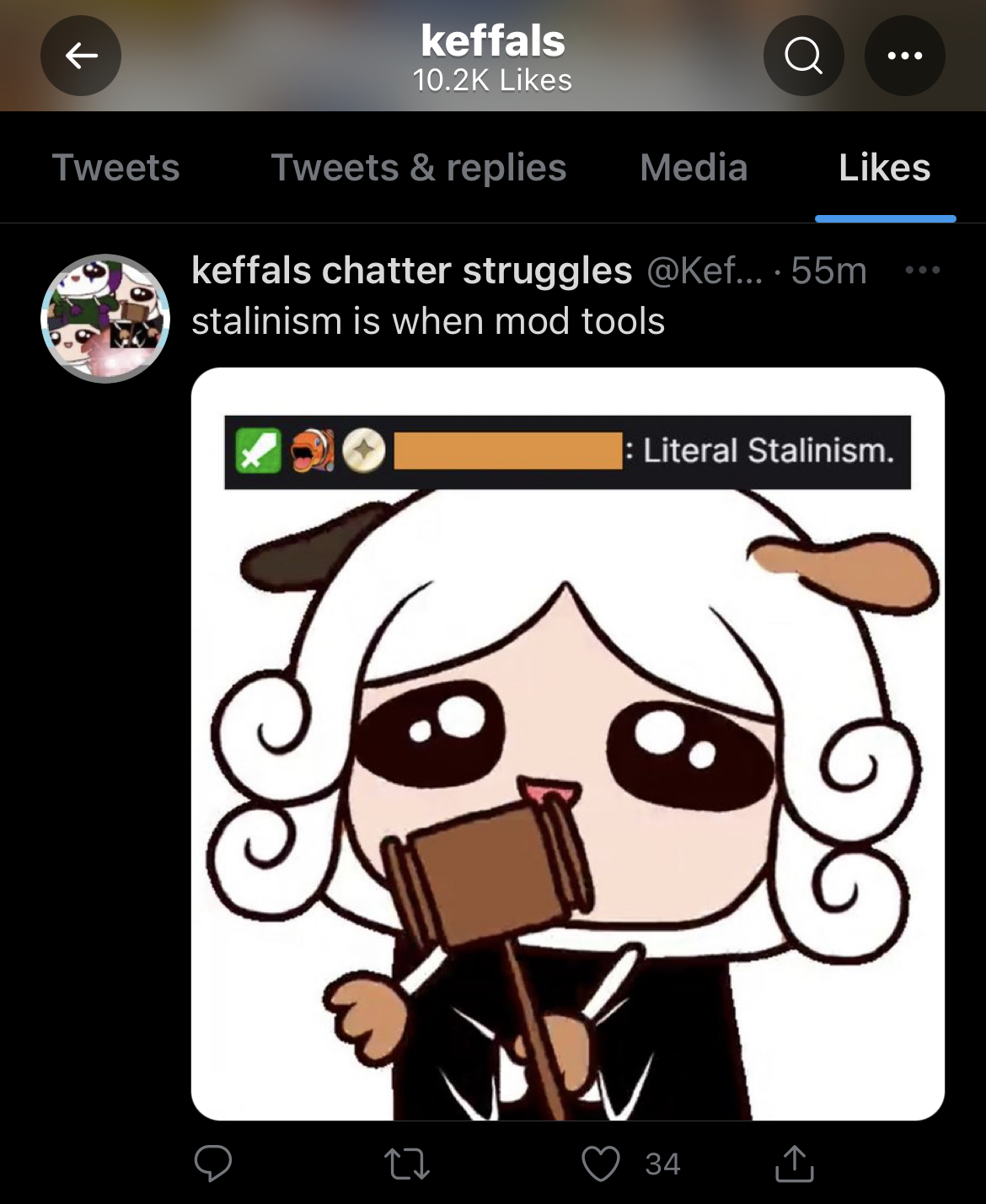Open search on keffals profile

pyautogui.click(x=803, y=56)
